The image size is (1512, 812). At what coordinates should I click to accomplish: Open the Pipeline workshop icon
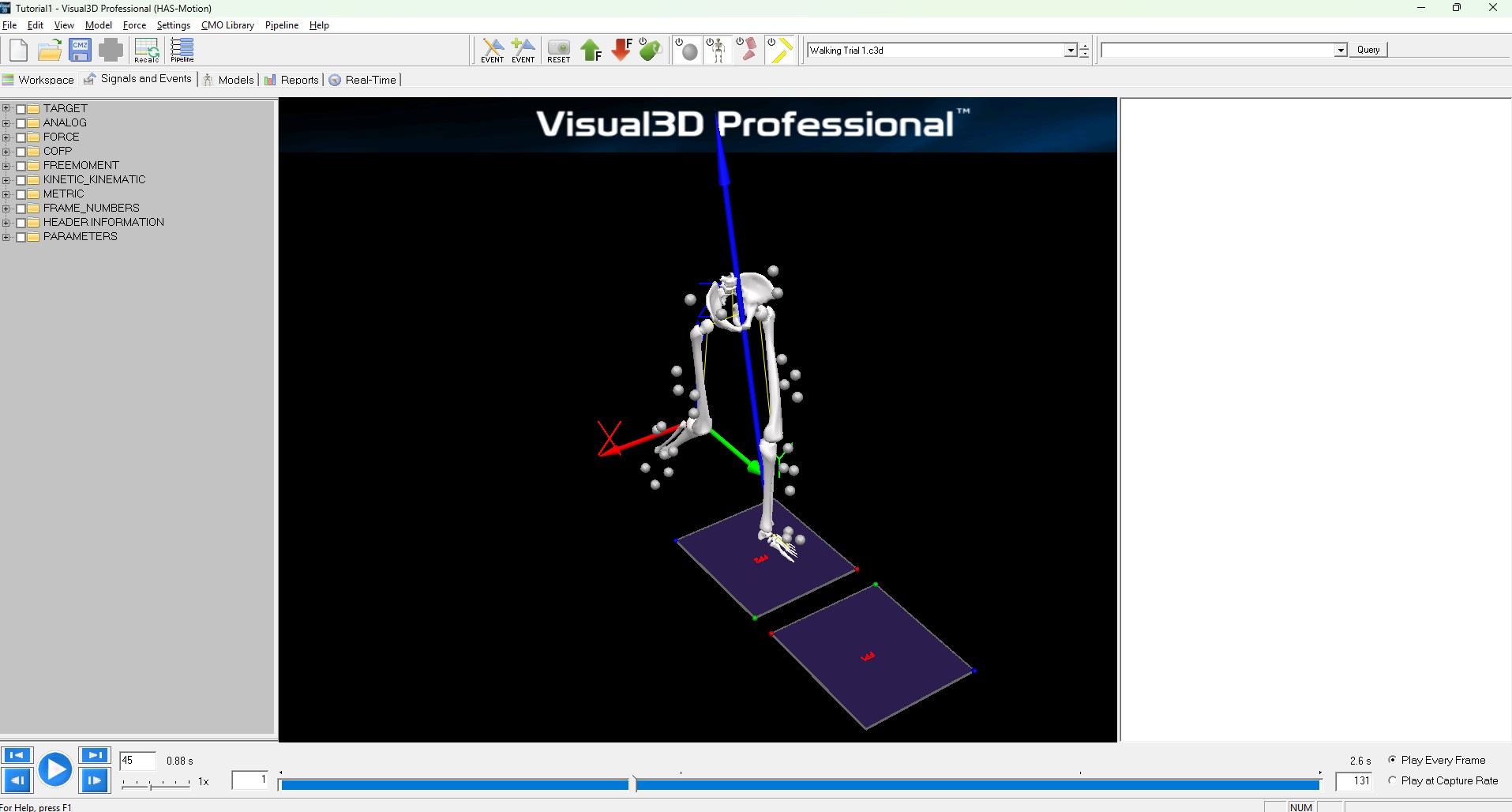[x=182, y=50]
